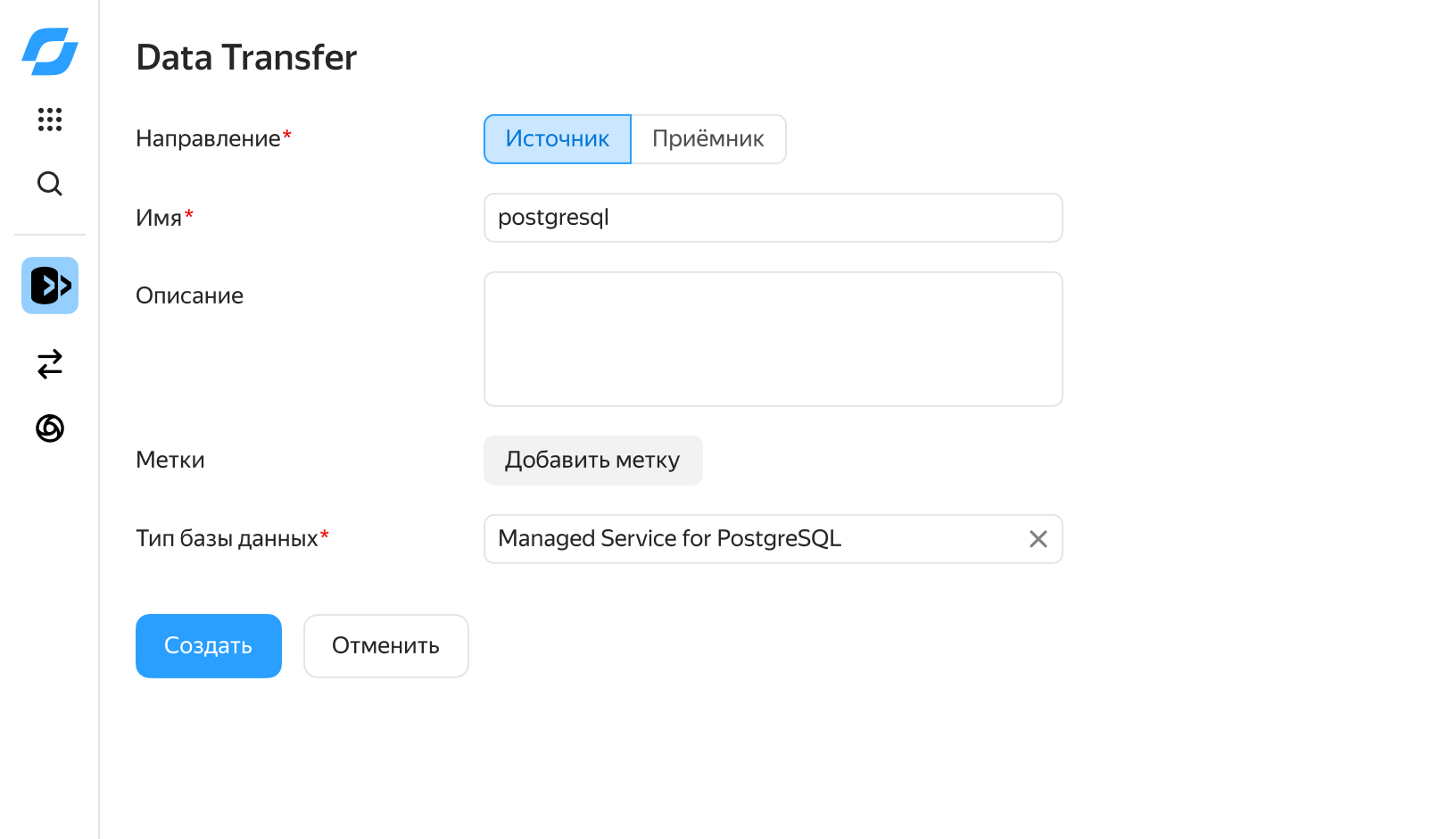Click the Yandex Cloud logo icon

(x=50, y=51)
